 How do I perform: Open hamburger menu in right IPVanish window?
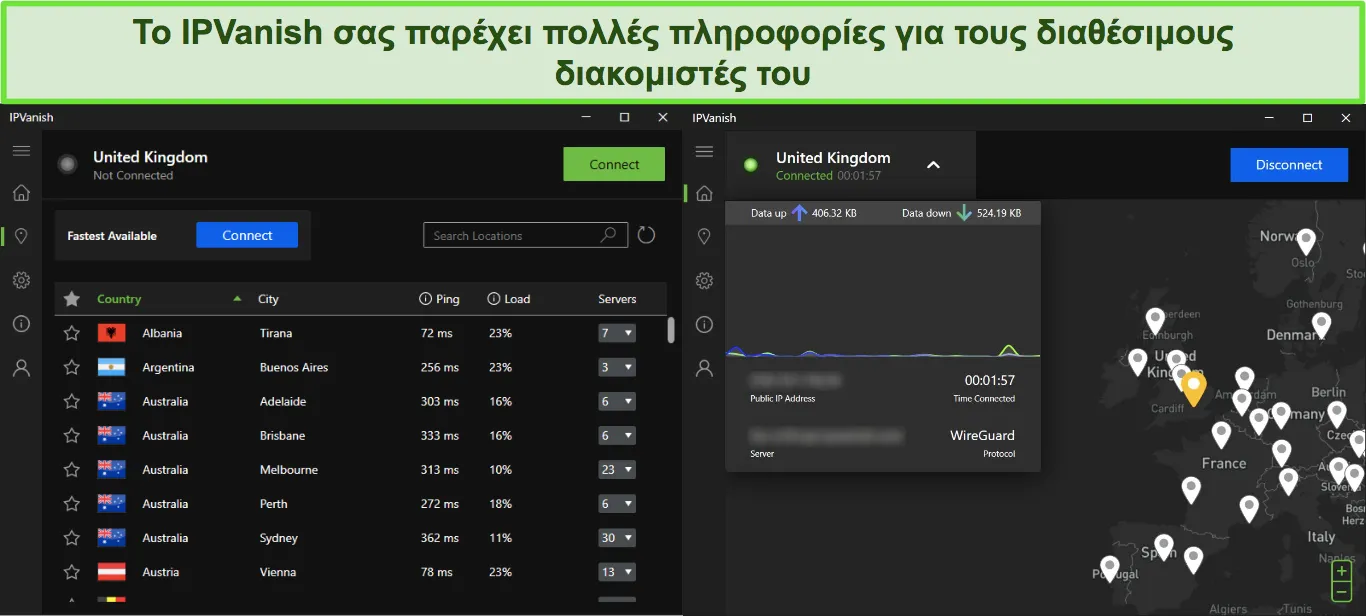[704, 151]
